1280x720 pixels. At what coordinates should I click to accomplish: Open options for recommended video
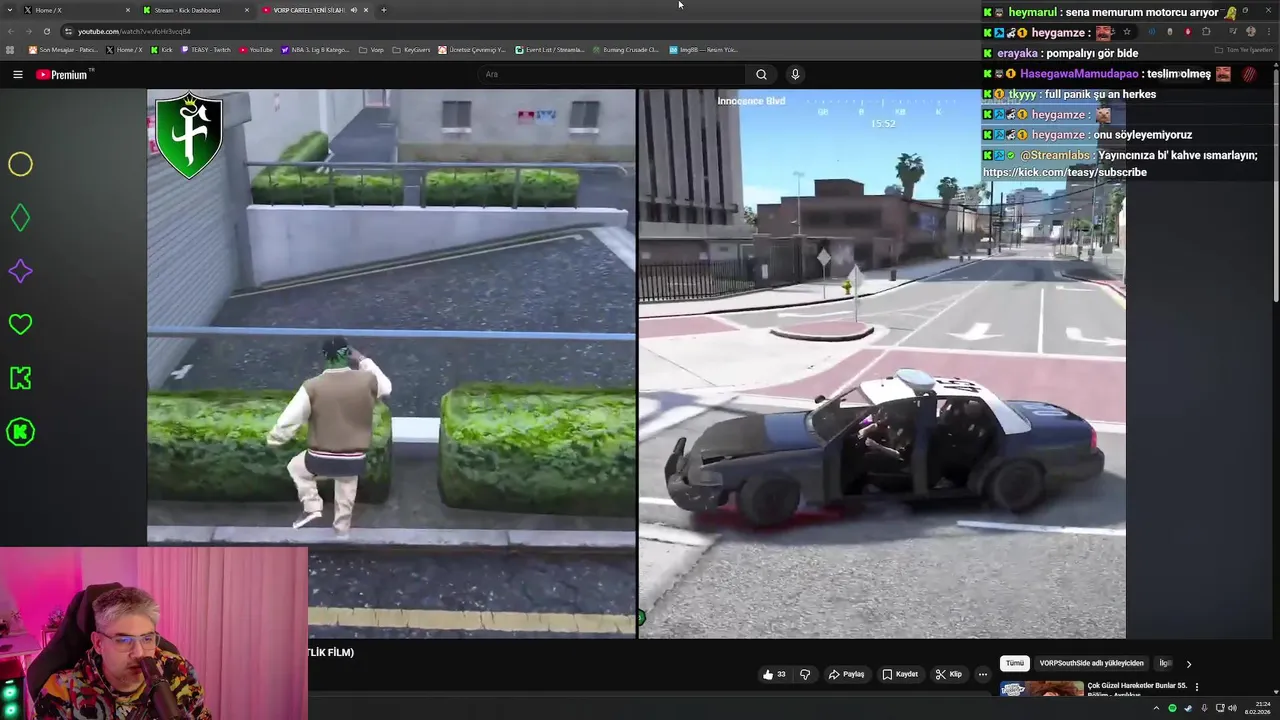coord(1196,687)
